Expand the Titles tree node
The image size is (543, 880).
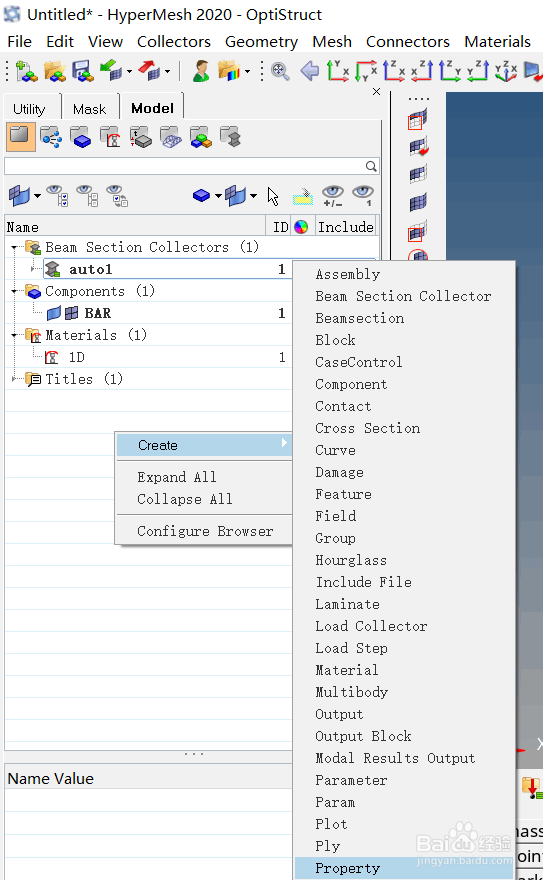(15, 379)
